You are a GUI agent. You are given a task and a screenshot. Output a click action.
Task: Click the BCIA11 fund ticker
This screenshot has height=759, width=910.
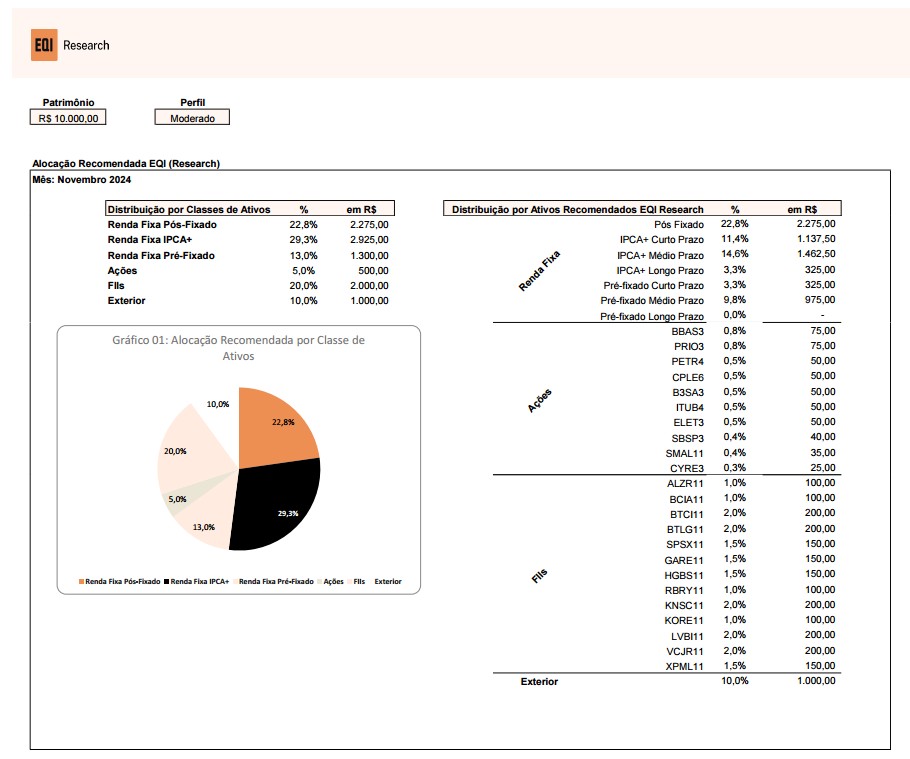point(687,499)
